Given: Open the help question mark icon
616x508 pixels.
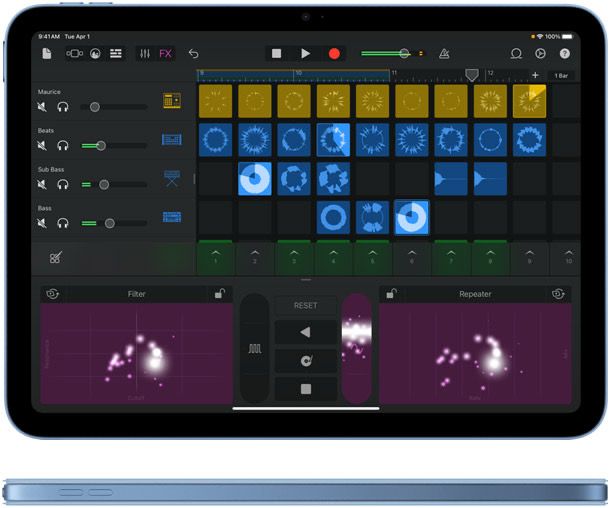Looking at the screenshot, I should (565, 53).
